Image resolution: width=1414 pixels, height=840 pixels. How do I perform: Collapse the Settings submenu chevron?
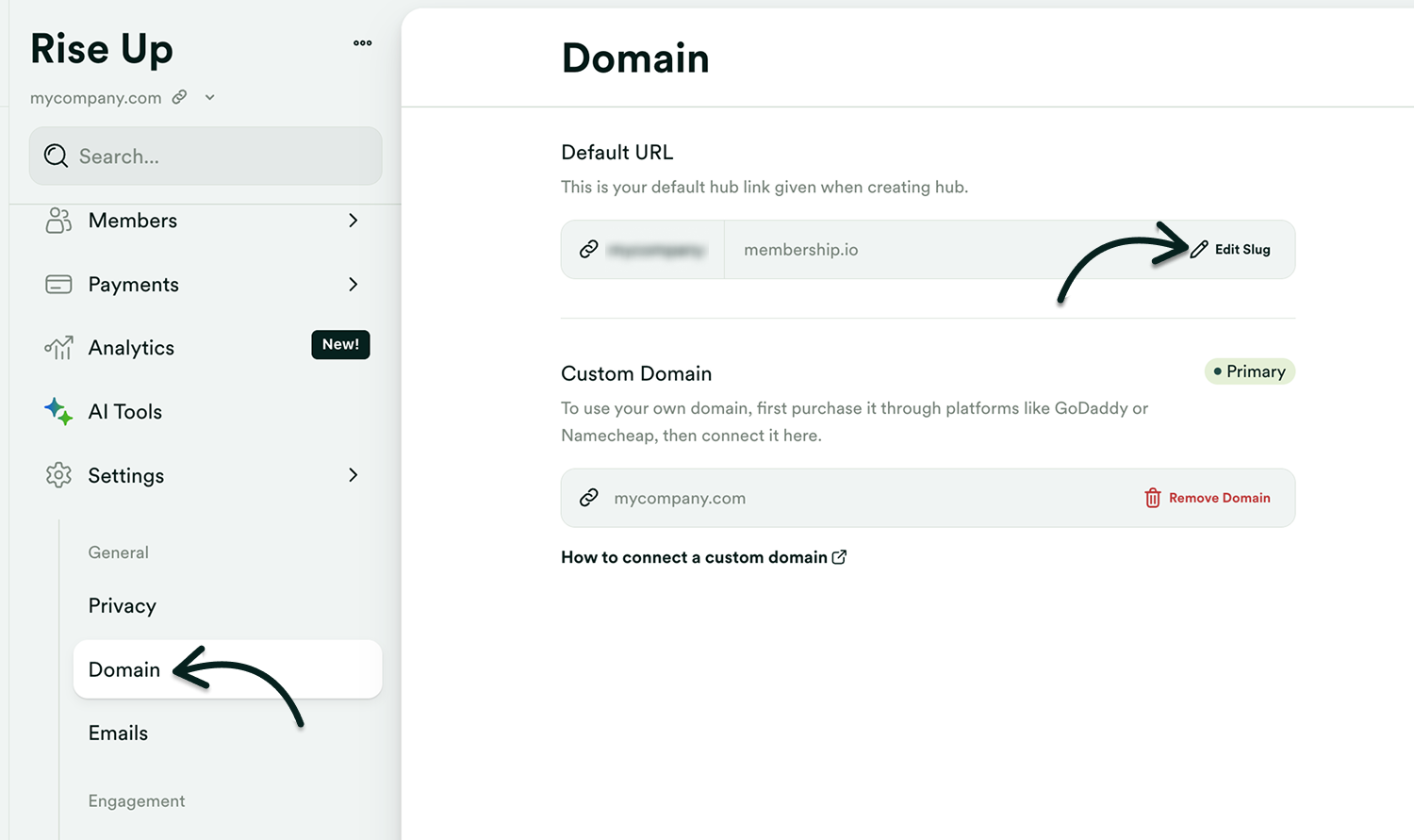tap(353, 475)
